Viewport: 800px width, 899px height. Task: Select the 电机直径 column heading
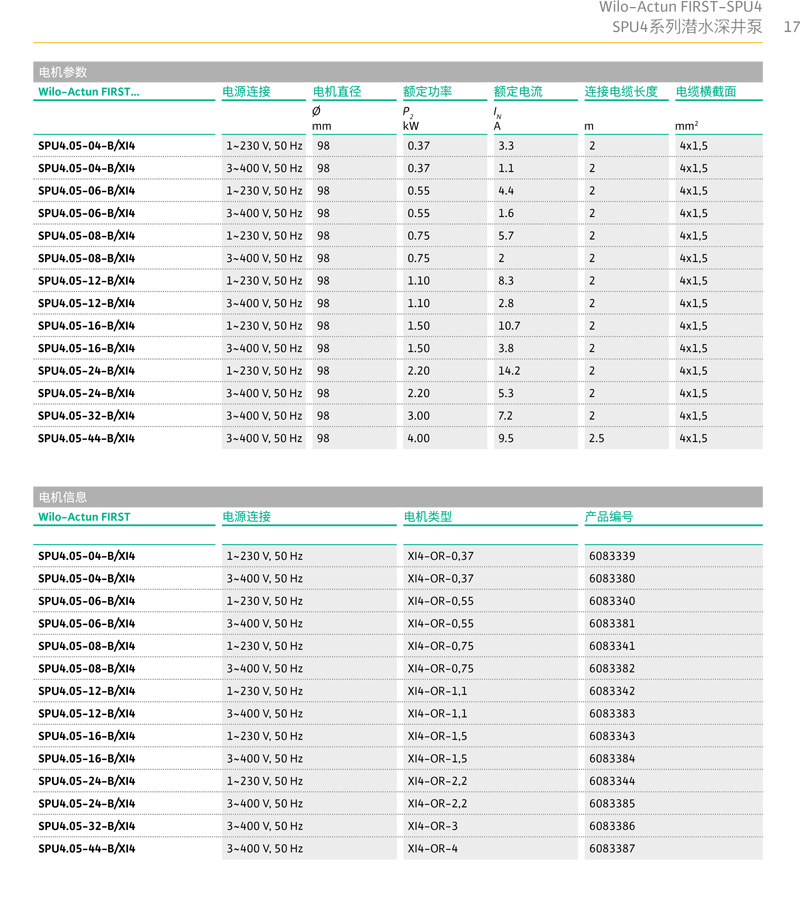337,92
